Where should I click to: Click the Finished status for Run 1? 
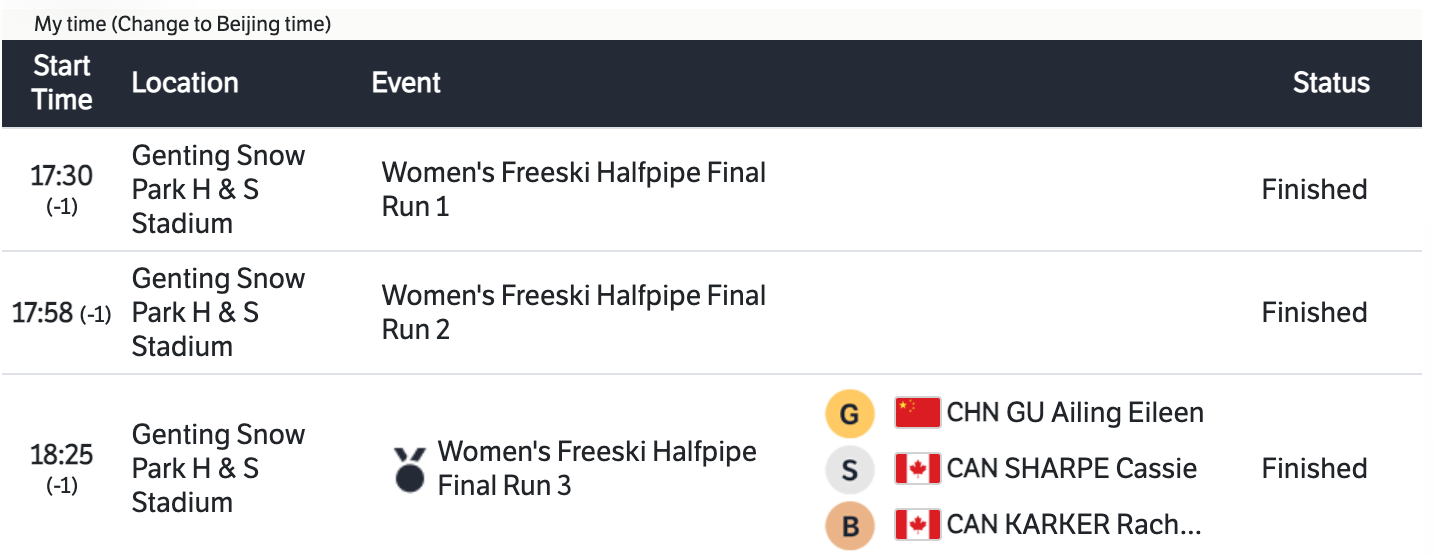click(x=1314, y=189)
